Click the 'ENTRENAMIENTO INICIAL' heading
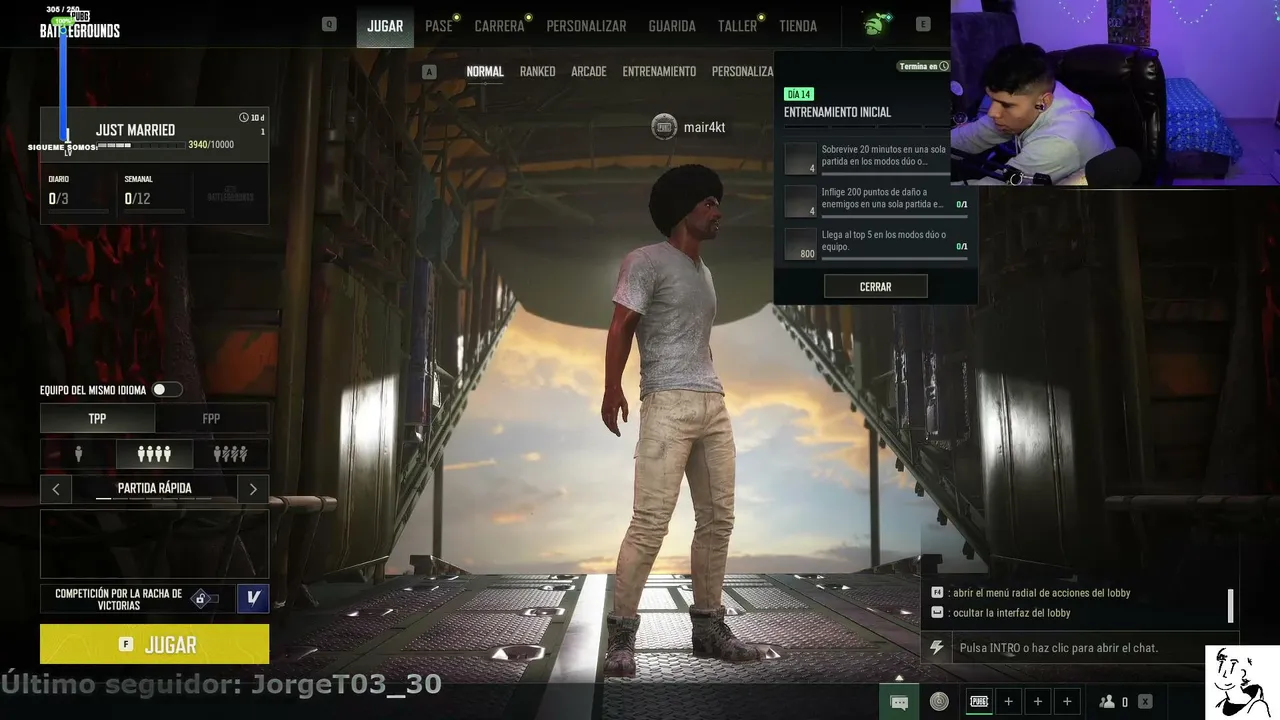Image resolution: width=1280 pixels, height=720 pixels. click(837, 112)
